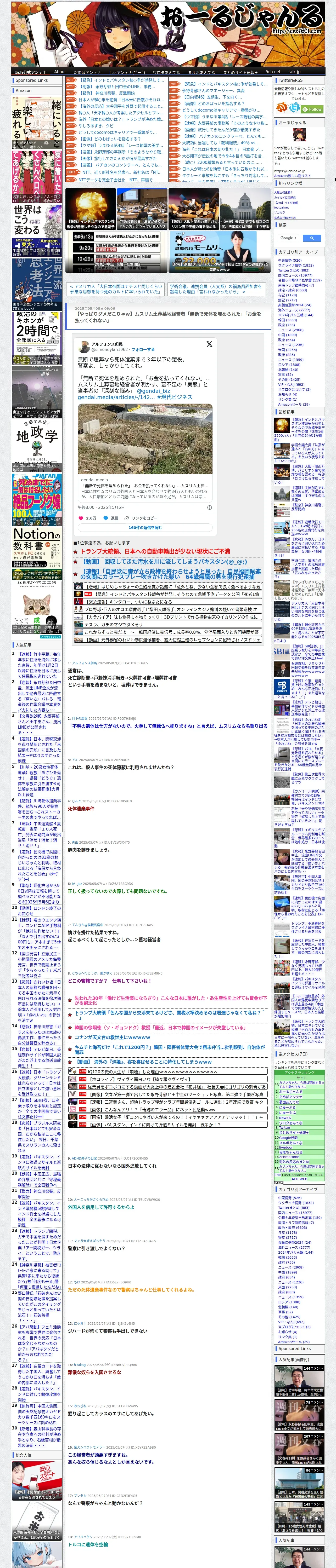Click the green Follow button
The width and height of the screenshot is (336, 1568).
point(313,109)
